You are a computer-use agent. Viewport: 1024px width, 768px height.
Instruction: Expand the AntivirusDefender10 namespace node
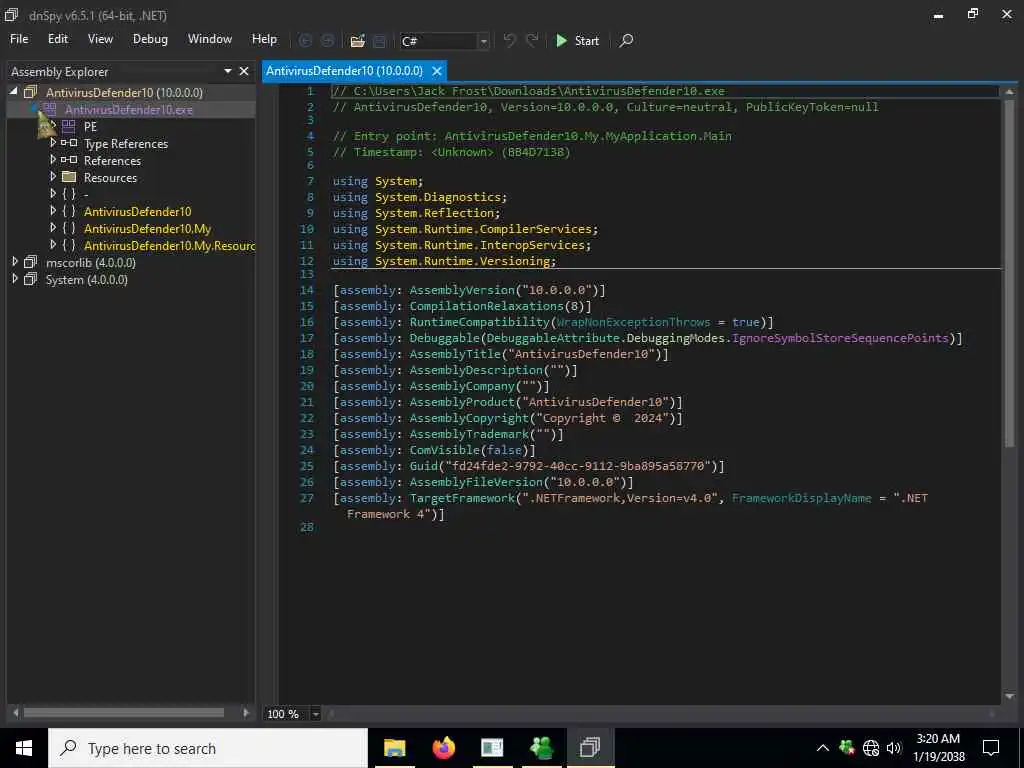point(53,210)
